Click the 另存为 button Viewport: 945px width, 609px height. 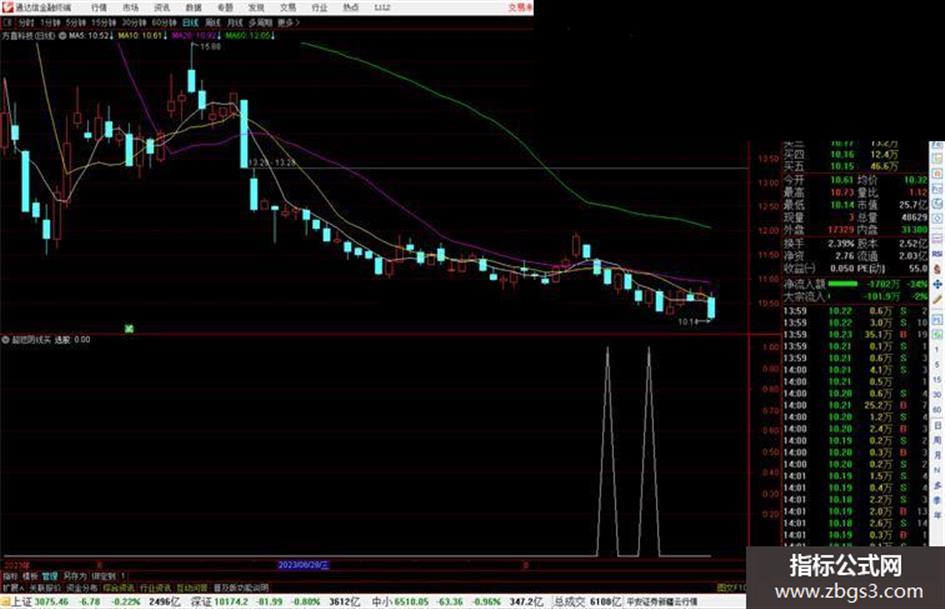coord(75,576)
